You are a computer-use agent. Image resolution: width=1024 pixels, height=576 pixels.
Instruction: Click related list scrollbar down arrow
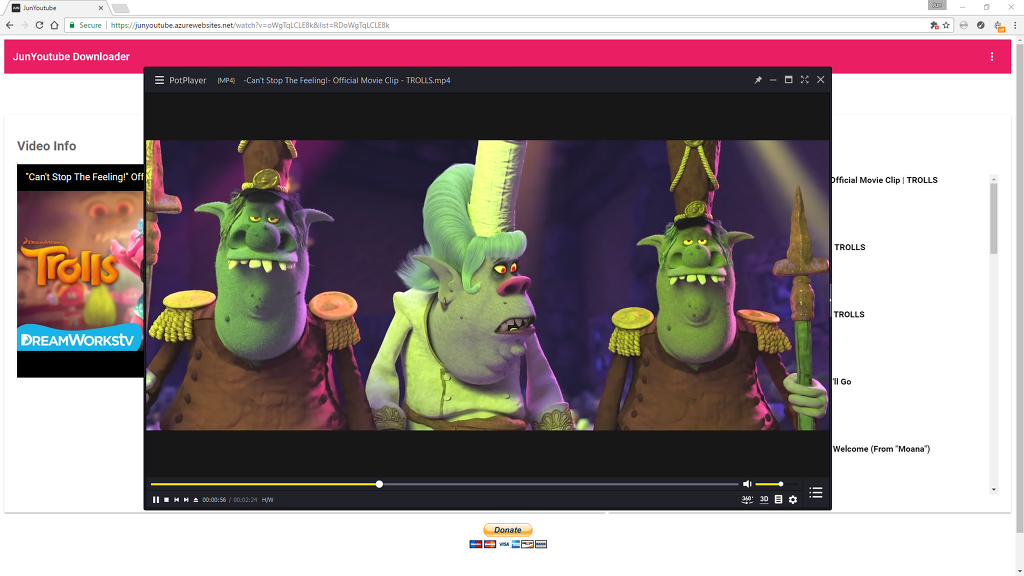[994, 489]
